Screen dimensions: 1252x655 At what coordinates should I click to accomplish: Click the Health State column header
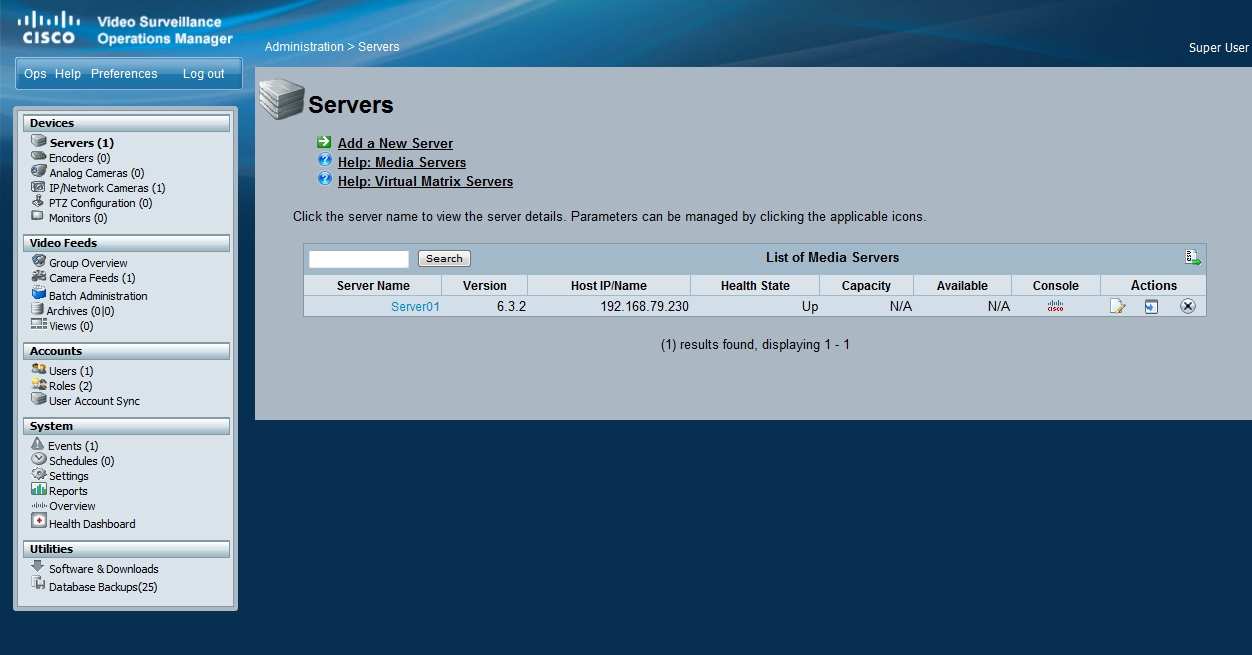[x=755, y=286]
